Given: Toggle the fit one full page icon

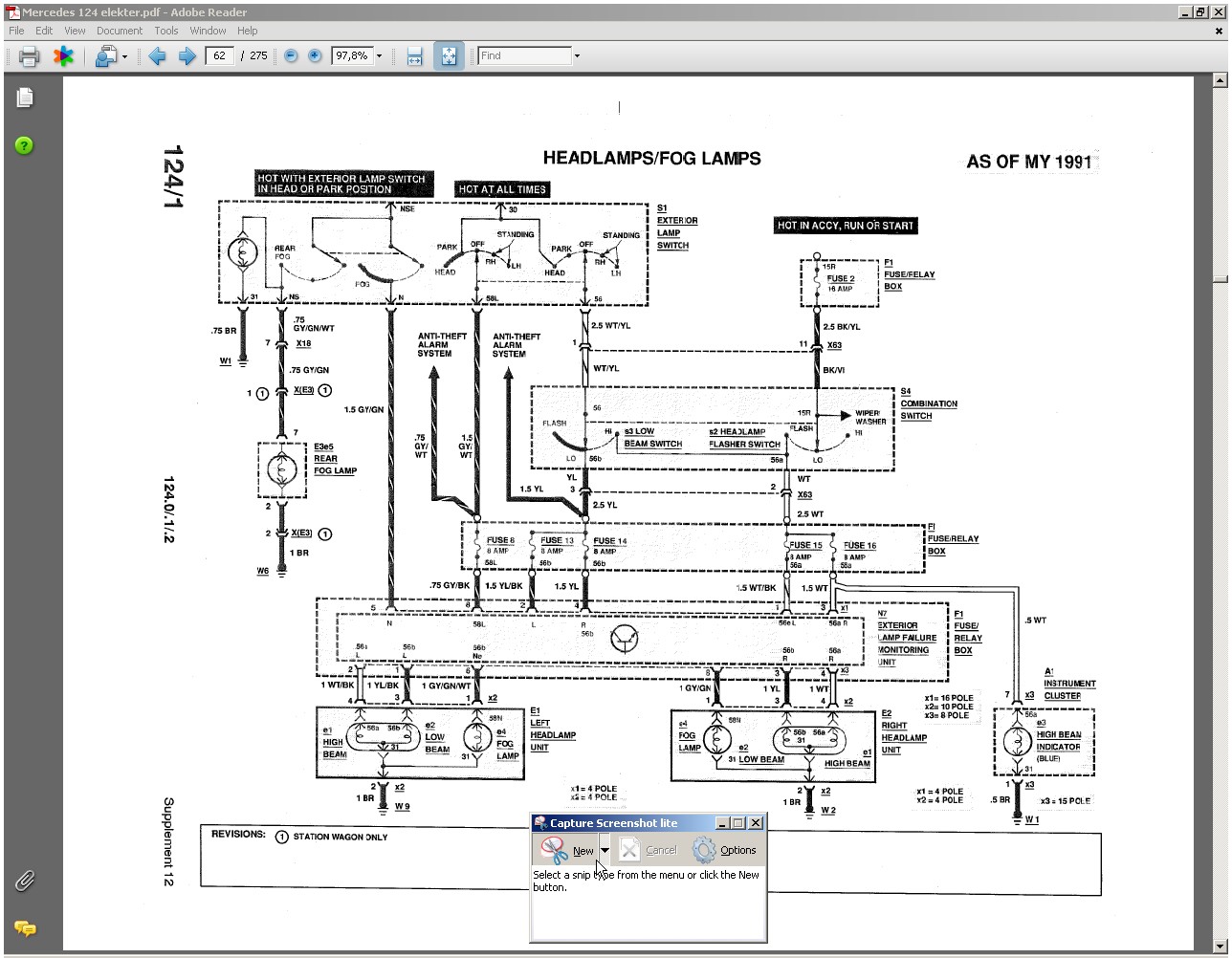Looking at the screenshot, I should pyautogui.click(x=448, y=56).
